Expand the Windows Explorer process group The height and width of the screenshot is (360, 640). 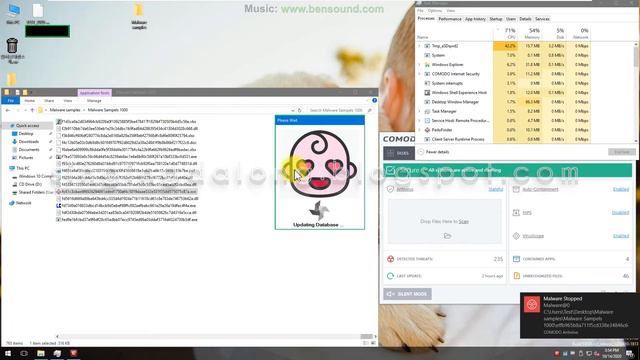[419, 64]
